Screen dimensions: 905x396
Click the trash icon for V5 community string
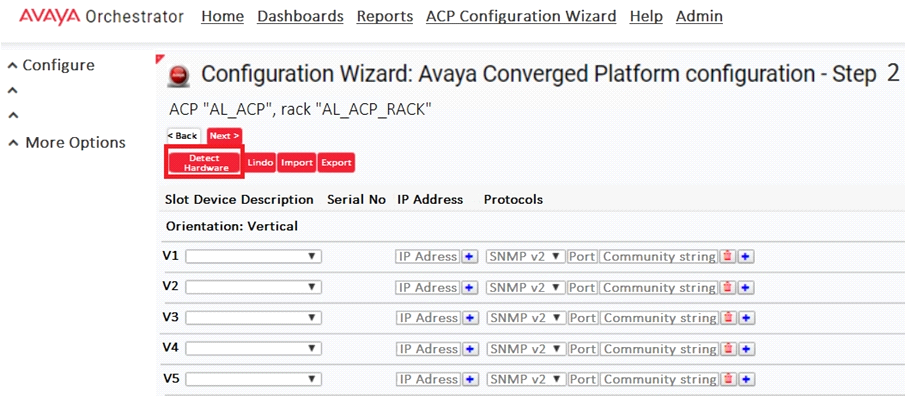[x=728, y=379]
